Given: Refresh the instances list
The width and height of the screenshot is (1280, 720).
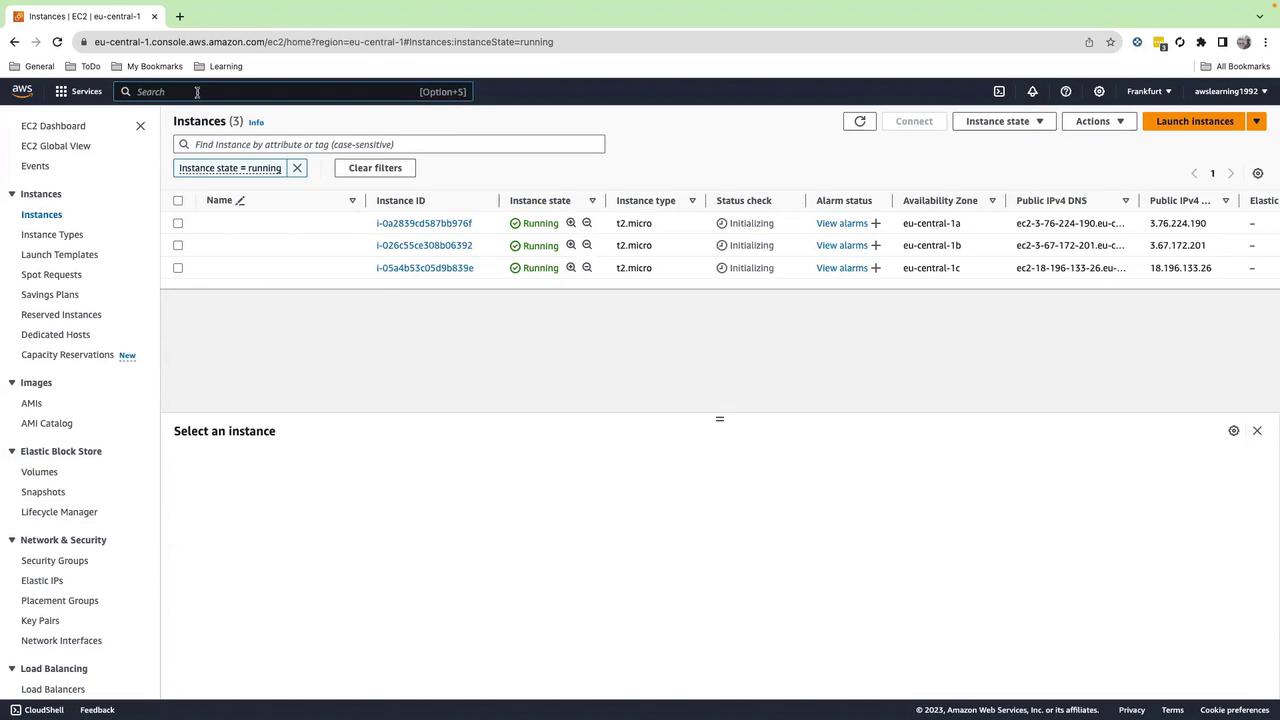Looking at the screenshot, I should (x=860, y=121).
